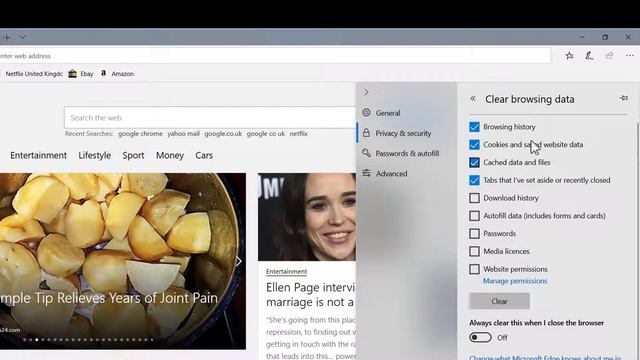
Task: Open Lifestyle news tab
Action: click(95, 156)
